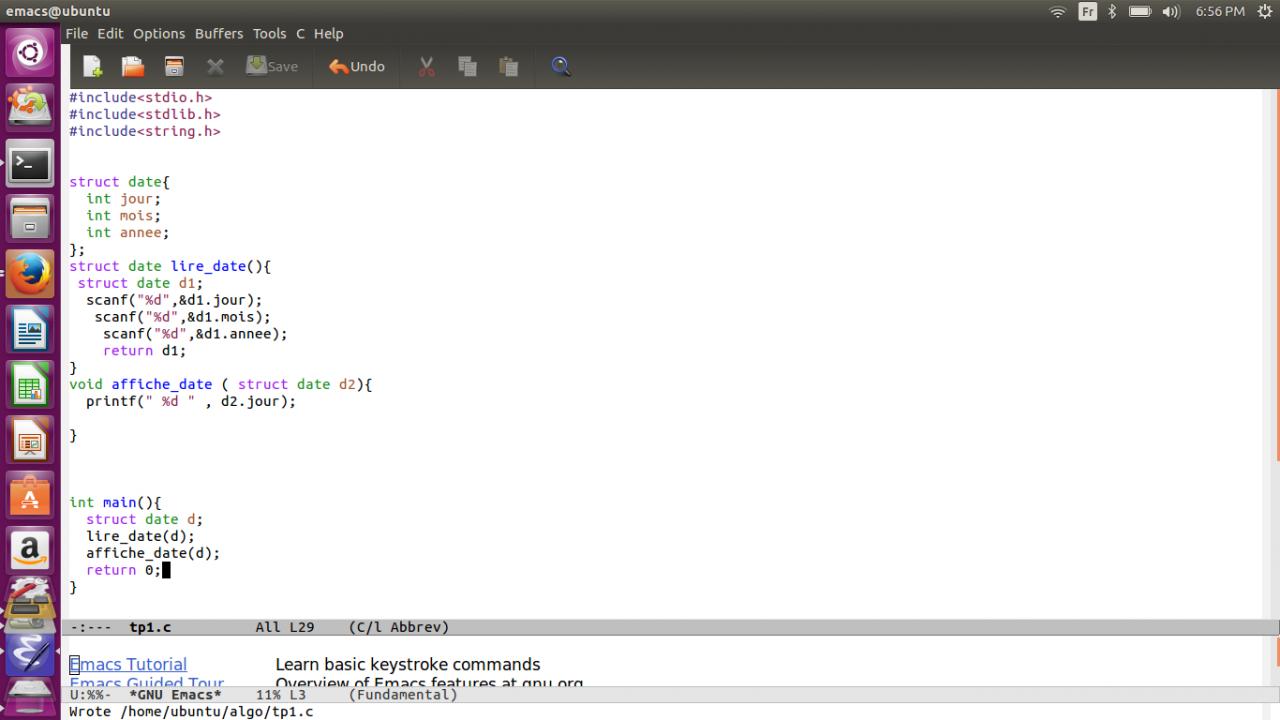Click the tp1.c buffer name in mode line
Screen dimensions: 1280x720
coord(150,627)
